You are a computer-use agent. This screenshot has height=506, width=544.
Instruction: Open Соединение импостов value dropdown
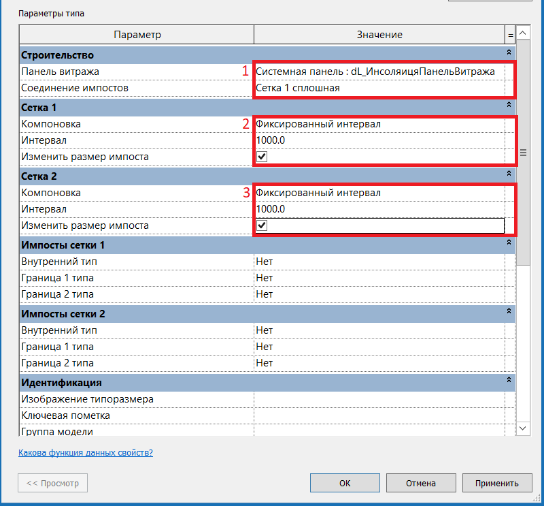point(380,88)
